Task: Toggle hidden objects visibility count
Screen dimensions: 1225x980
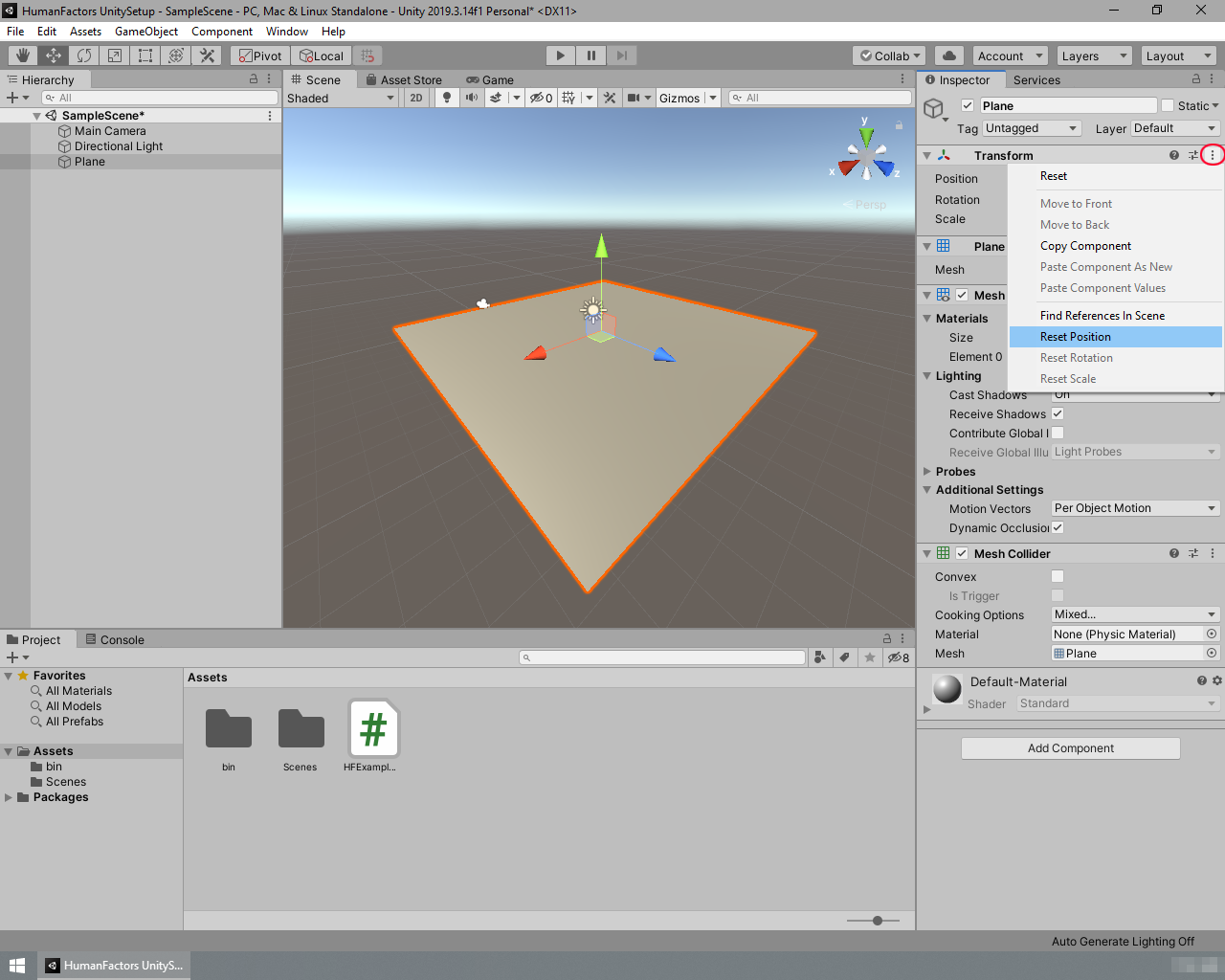Action: [542, 98]
